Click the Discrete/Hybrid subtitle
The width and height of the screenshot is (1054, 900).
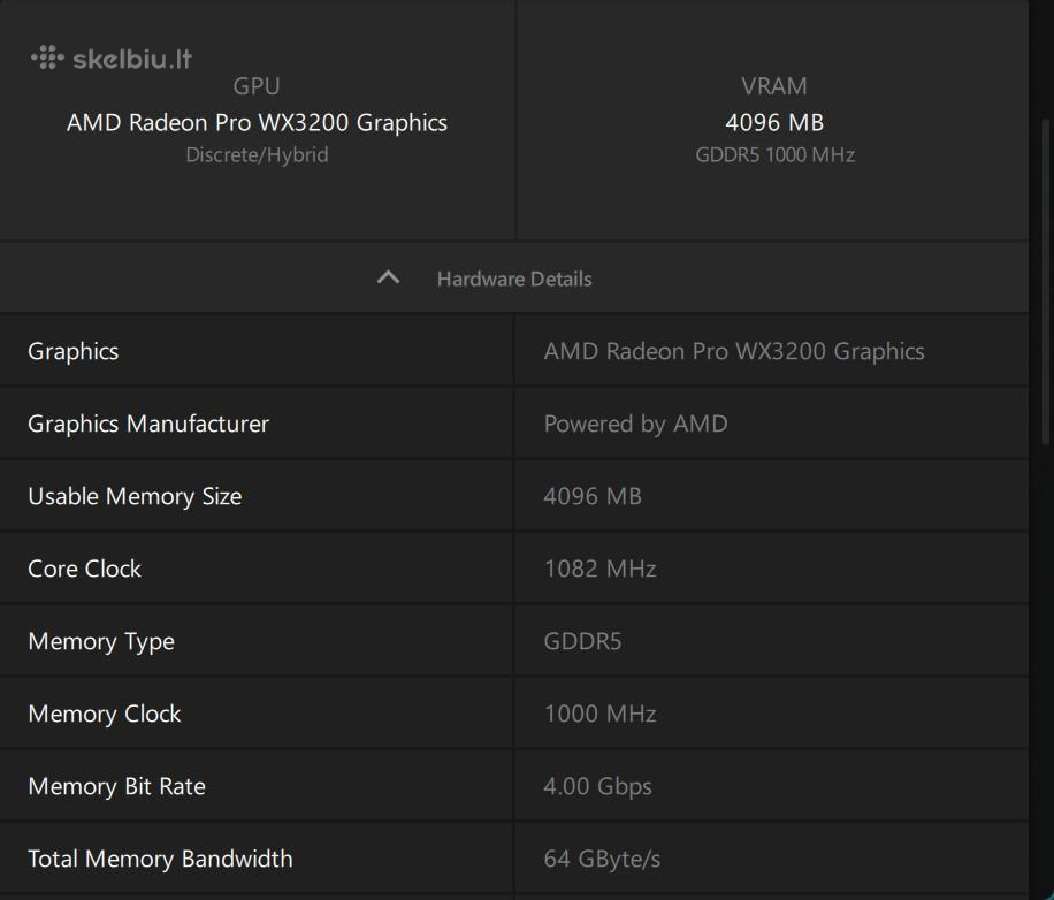pyautogui.click(x=257, y=155)
